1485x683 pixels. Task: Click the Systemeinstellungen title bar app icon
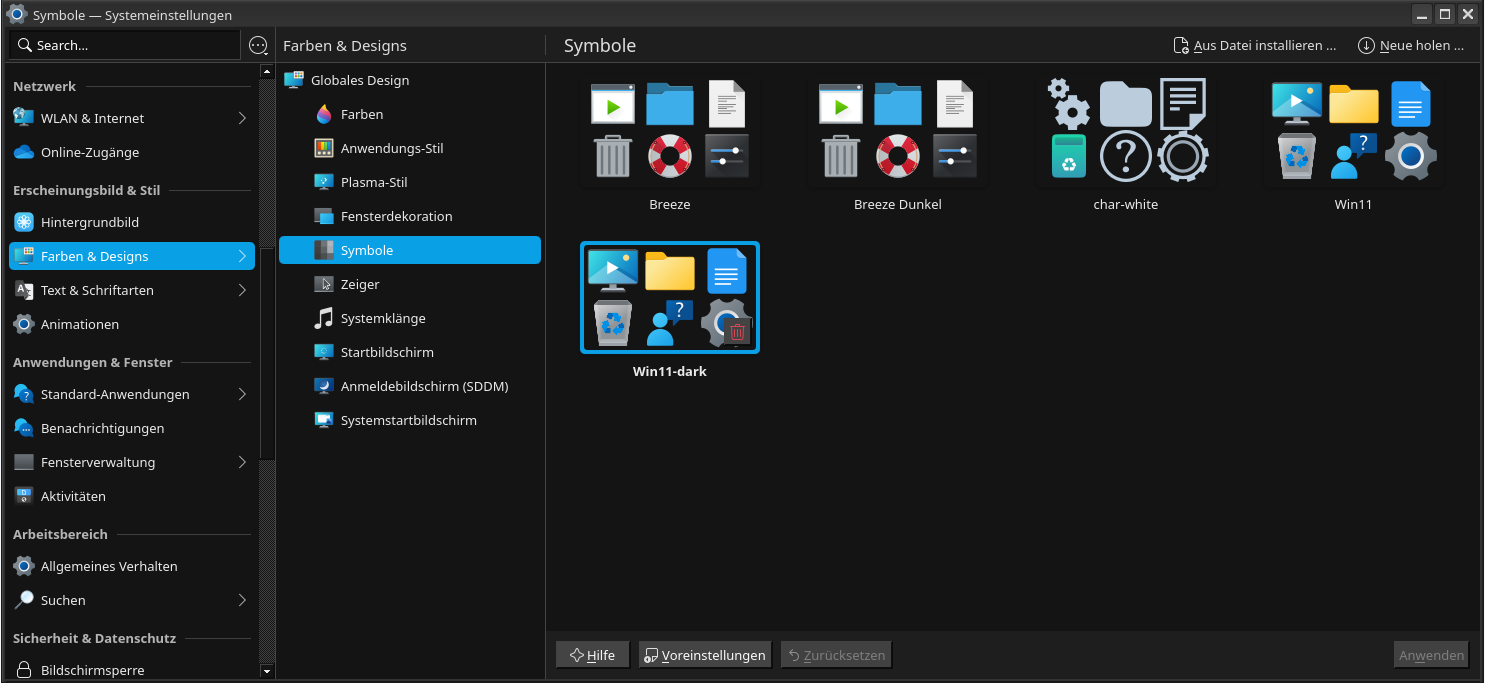16,14
